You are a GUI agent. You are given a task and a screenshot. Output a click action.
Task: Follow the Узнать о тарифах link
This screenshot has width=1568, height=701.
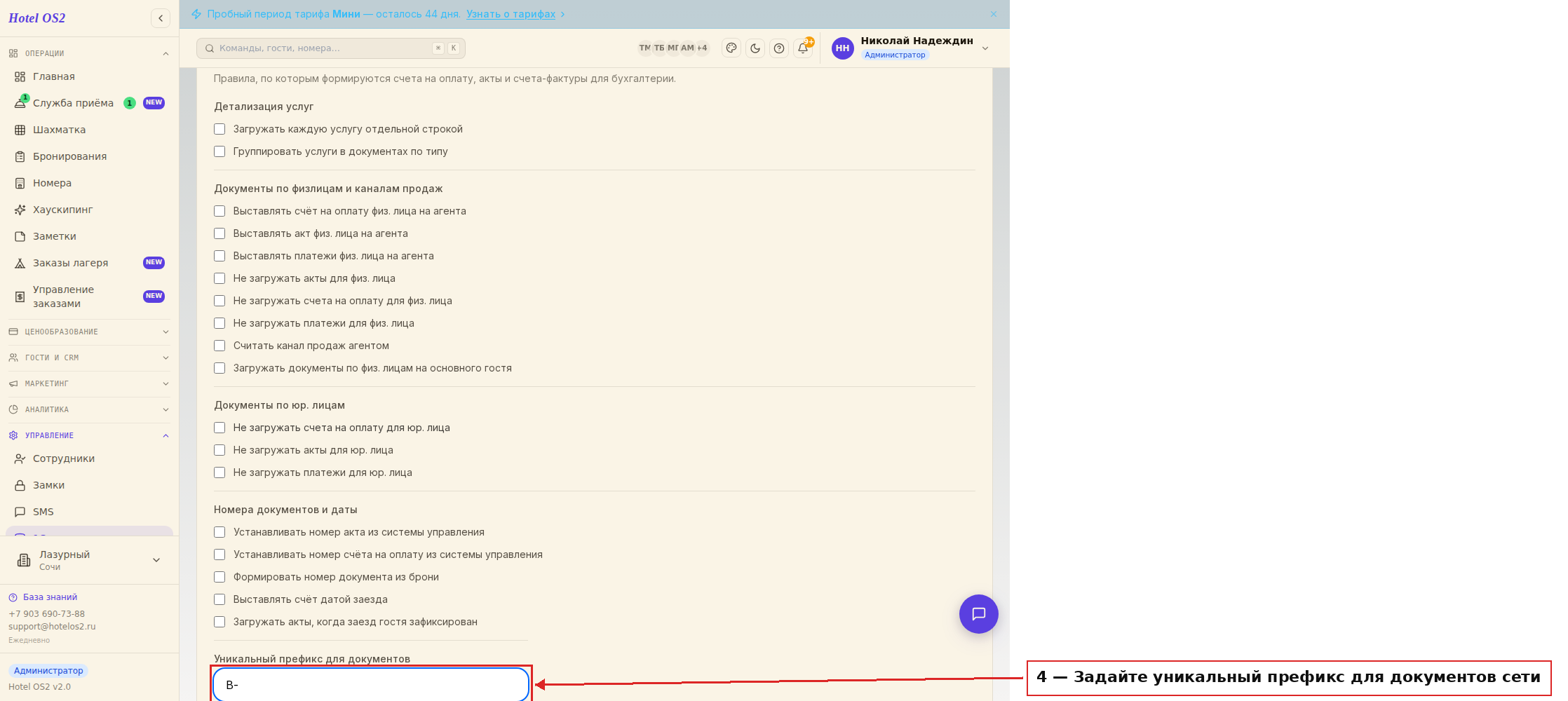pyautogui.click(x=511, y=14)
